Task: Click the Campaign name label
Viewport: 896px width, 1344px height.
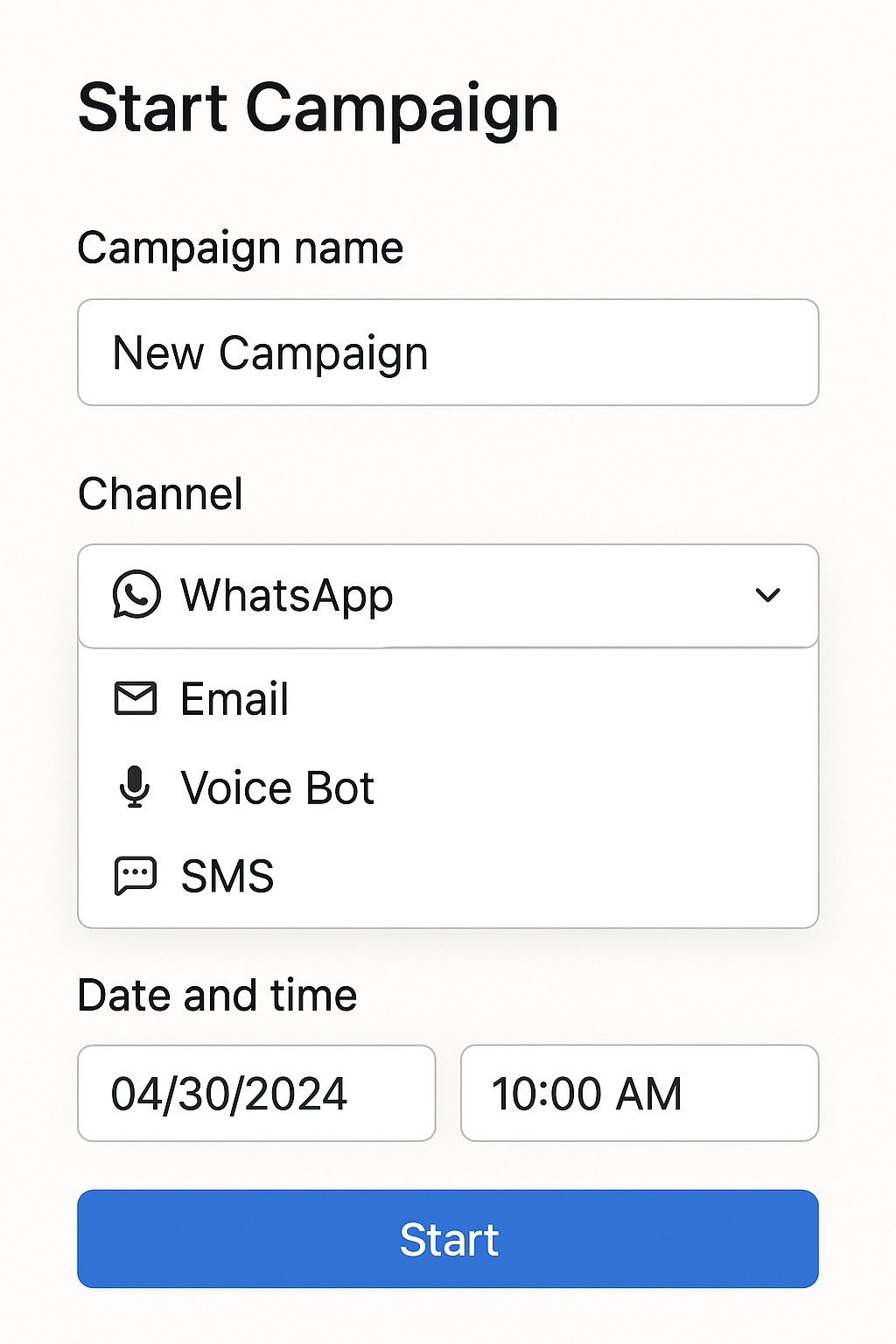Action: pos(241,248)
